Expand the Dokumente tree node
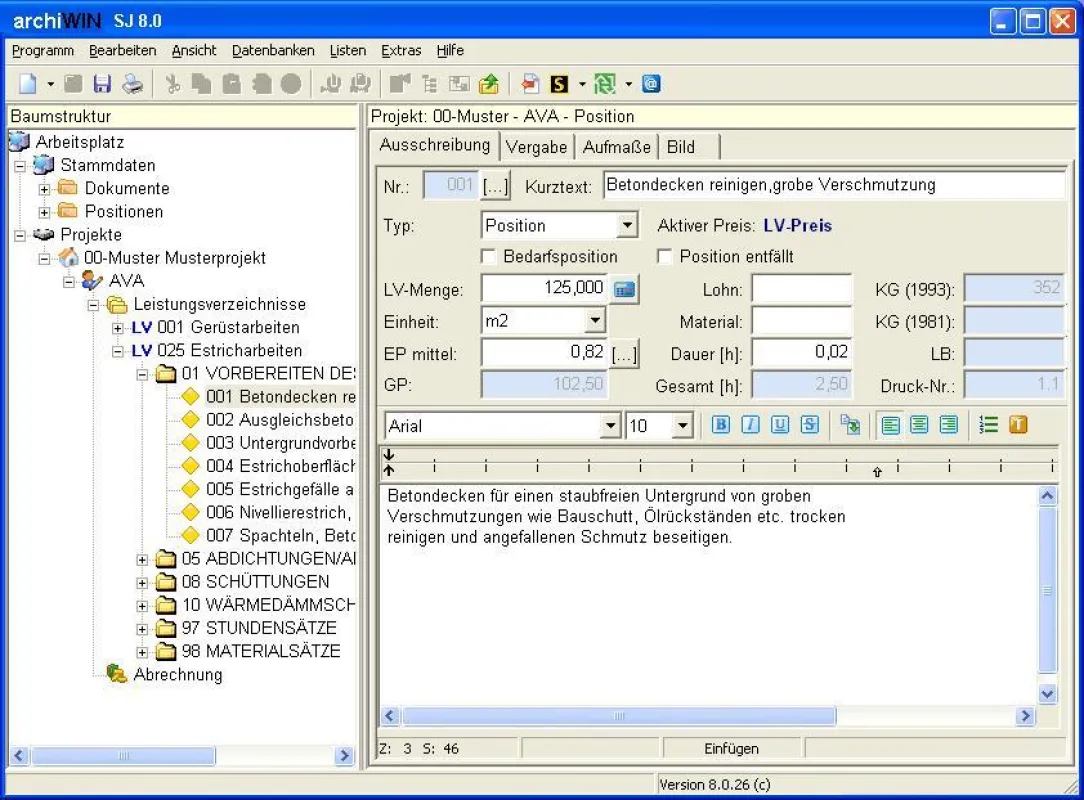The height and width of the screenshot is (800, 1084). pyautogui.click(x=45, y=189)
